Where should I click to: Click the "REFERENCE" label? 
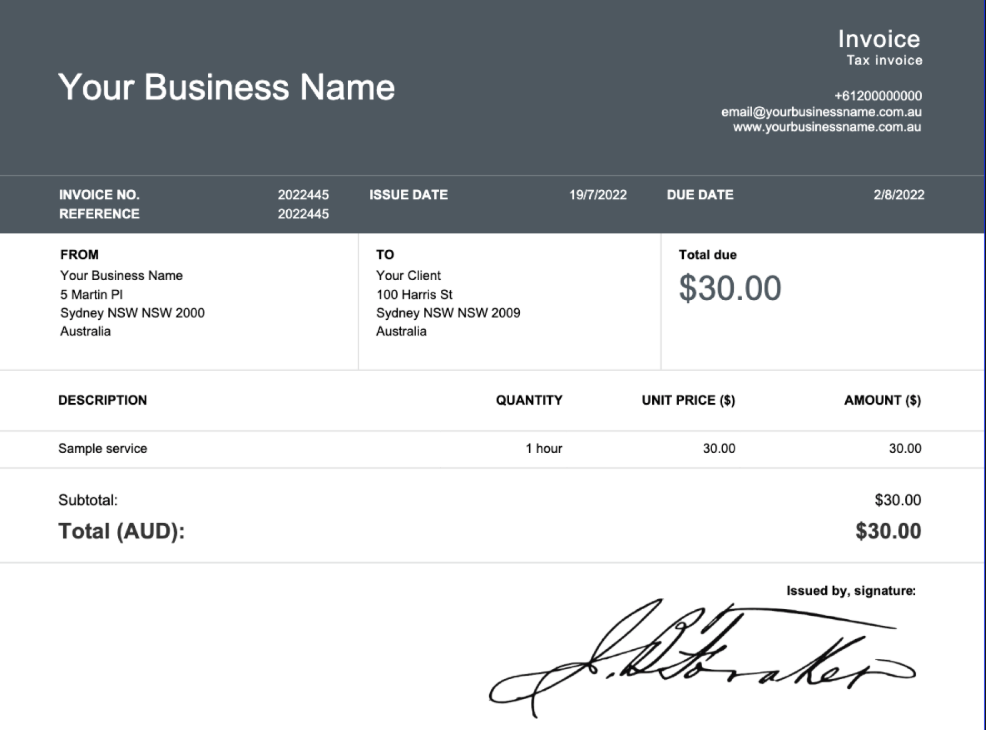(99, 214)
